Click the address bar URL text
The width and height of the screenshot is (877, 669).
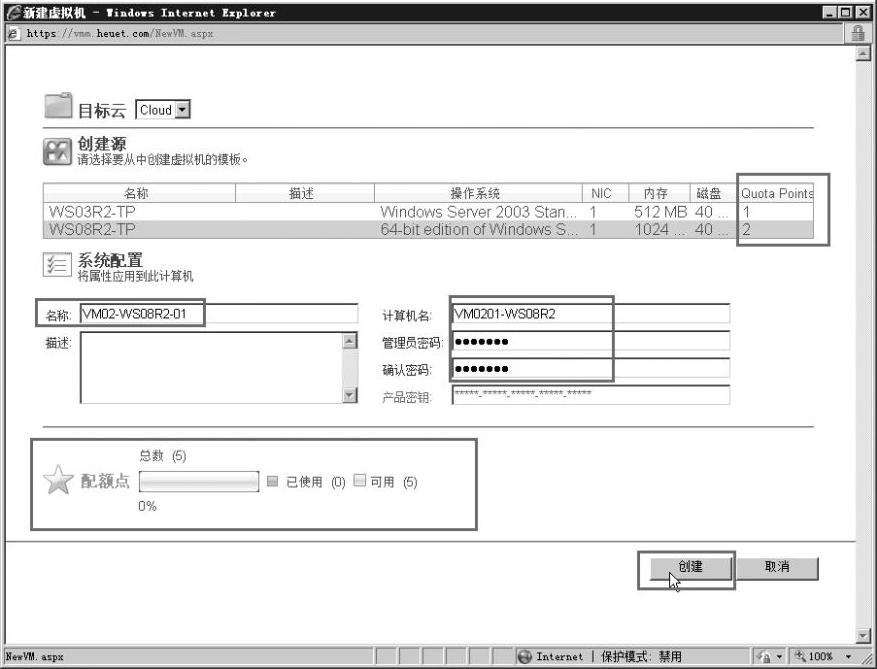pos(120,34)
